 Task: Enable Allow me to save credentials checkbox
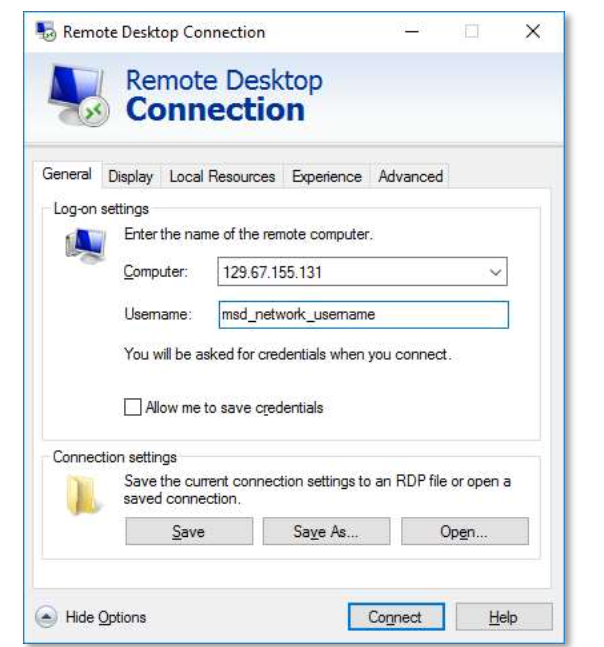132,407
